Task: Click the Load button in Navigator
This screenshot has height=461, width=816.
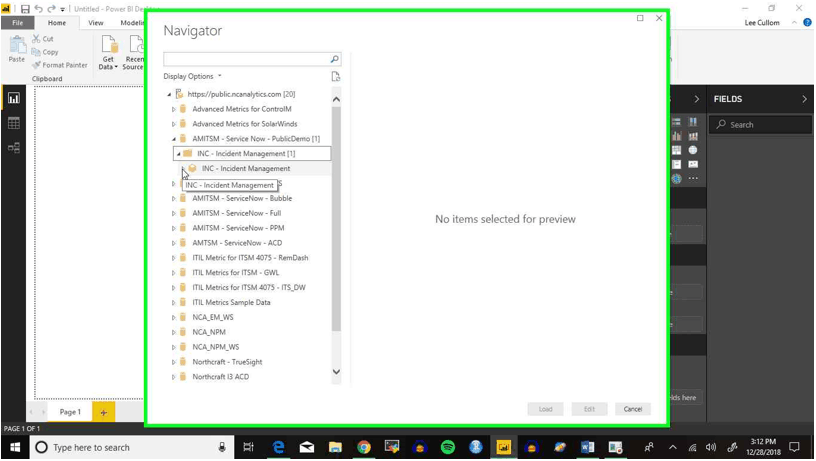Action: point(545,409)
